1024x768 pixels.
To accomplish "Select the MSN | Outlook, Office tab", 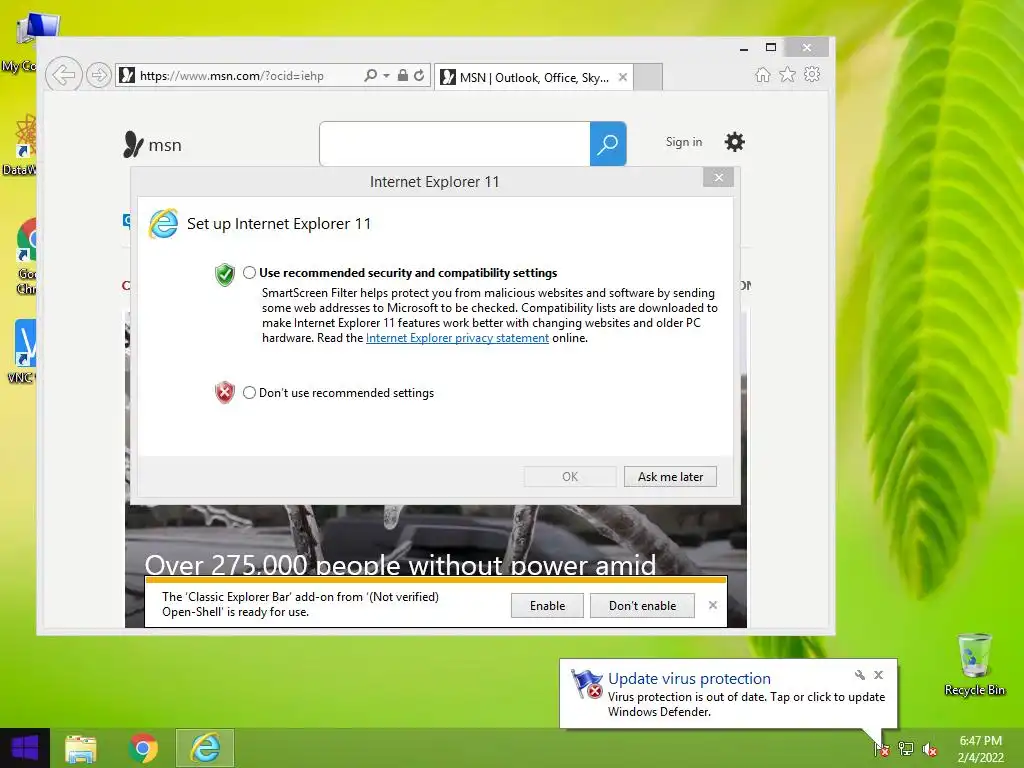I will pos(534,77).
